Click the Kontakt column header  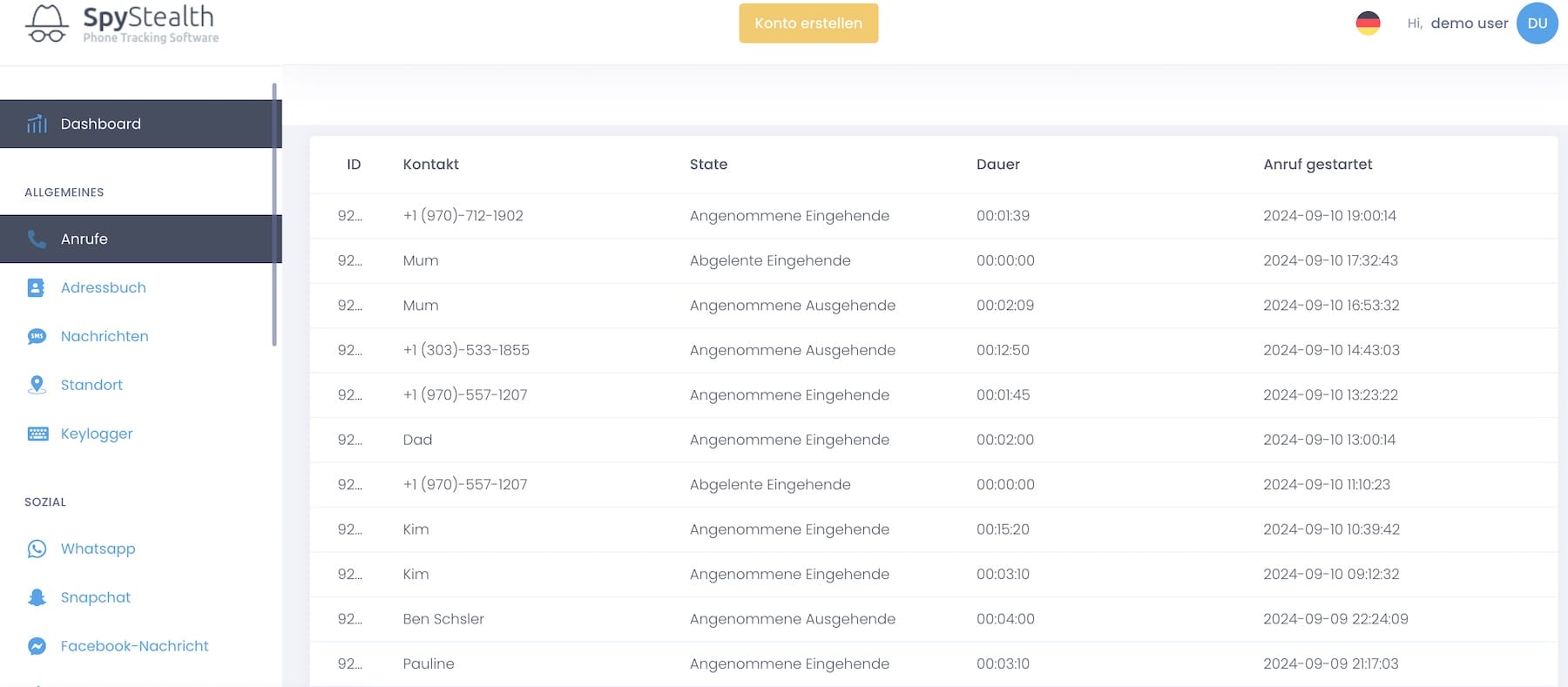(430, 165)
